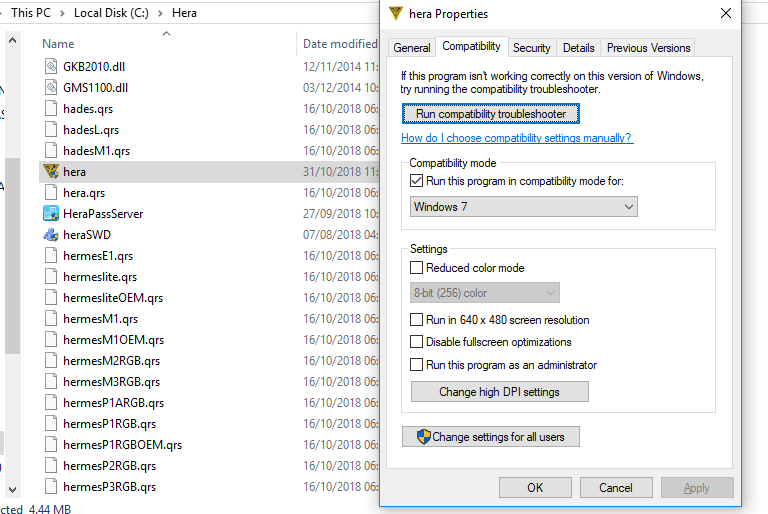This screenshot has width=768, height=514.
Task: Switch to the Security tab
Action: [x=531, y=47]
